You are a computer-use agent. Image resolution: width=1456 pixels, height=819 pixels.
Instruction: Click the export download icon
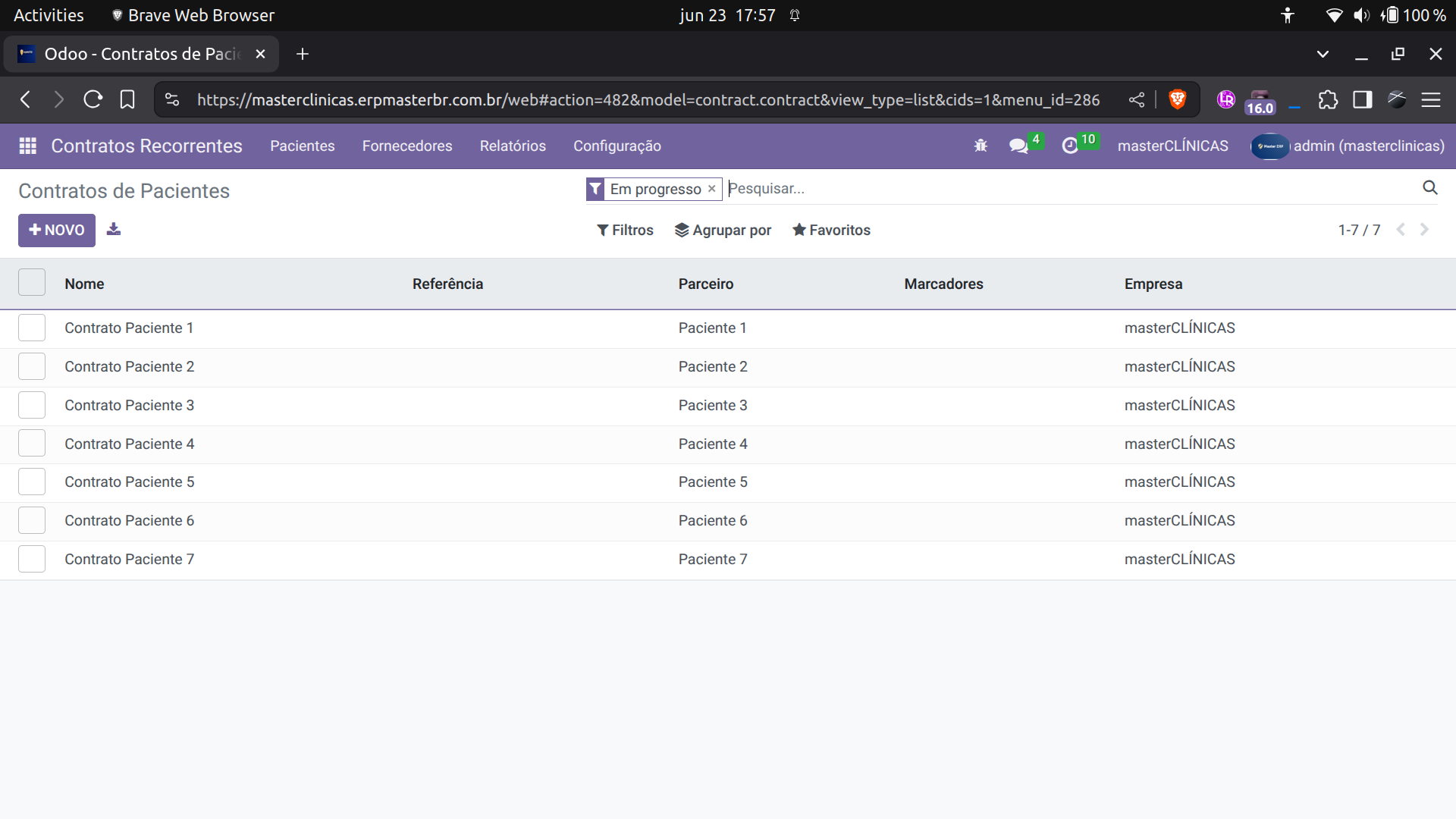tap(114, 229)
